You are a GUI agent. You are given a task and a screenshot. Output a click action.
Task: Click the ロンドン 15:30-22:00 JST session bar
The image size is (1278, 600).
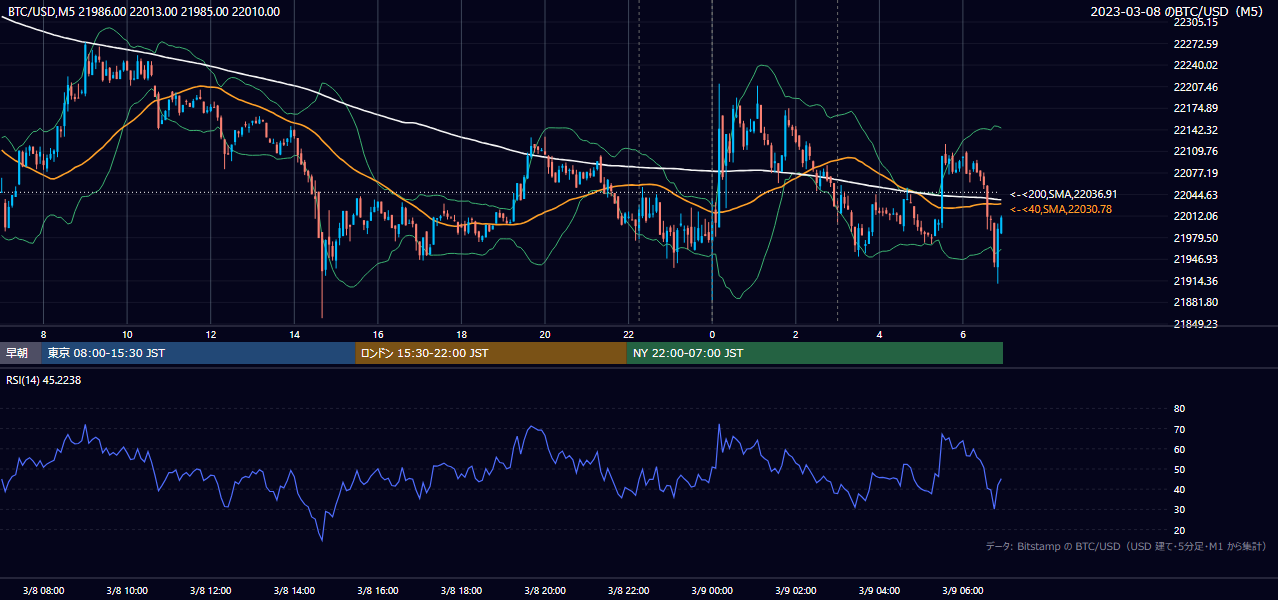tap(491, 353)
